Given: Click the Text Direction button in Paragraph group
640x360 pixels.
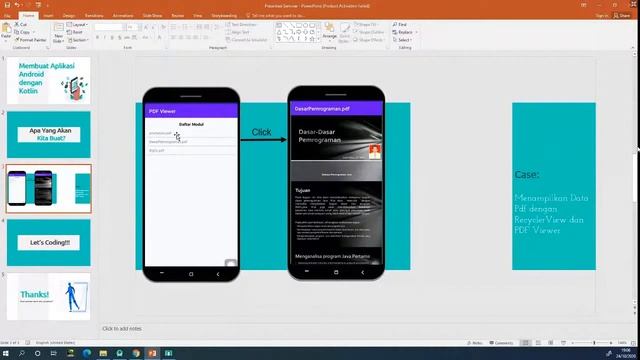Looking at the screenshot, I should click(x=241, y=25).
